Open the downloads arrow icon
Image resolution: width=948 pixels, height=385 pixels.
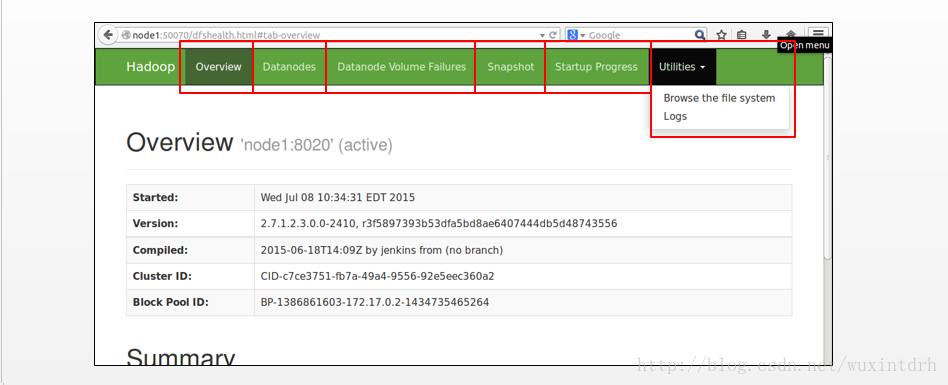click(766, 35)
